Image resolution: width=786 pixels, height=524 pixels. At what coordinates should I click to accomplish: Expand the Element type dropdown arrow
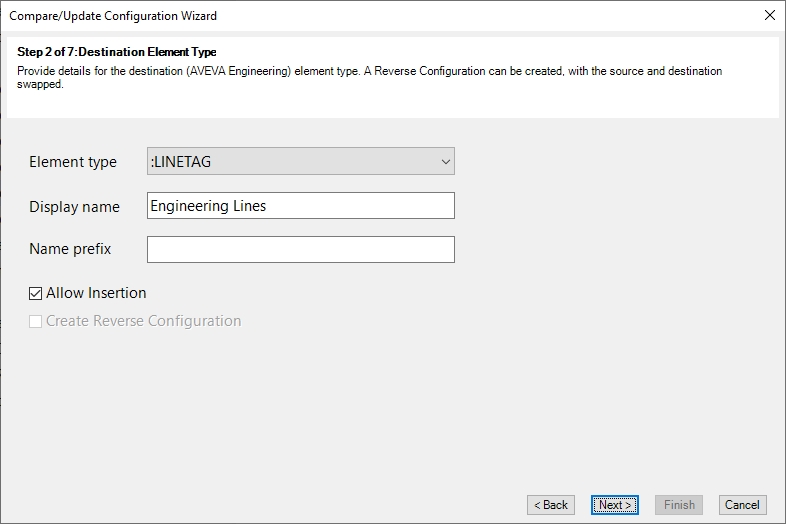click(445, 161)
